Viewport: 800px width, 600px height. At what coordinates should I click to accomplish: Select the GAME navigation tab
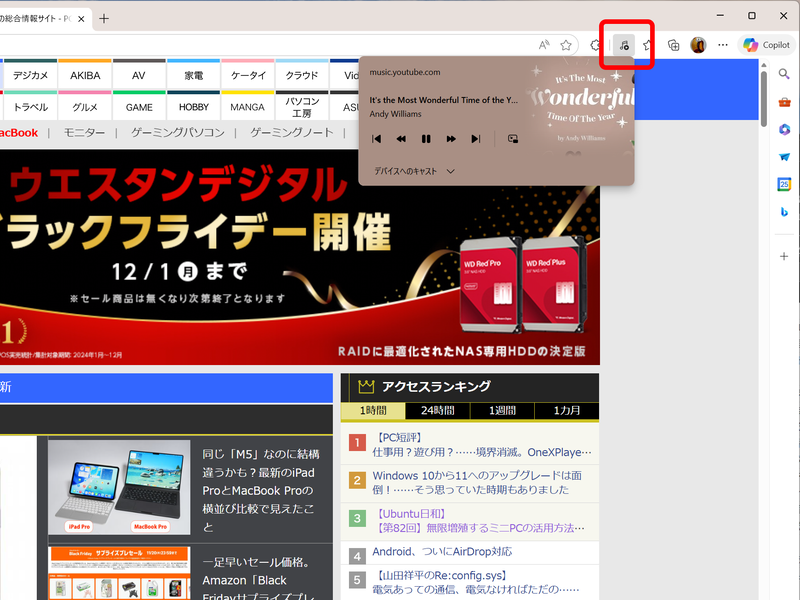tap(139, 107)
